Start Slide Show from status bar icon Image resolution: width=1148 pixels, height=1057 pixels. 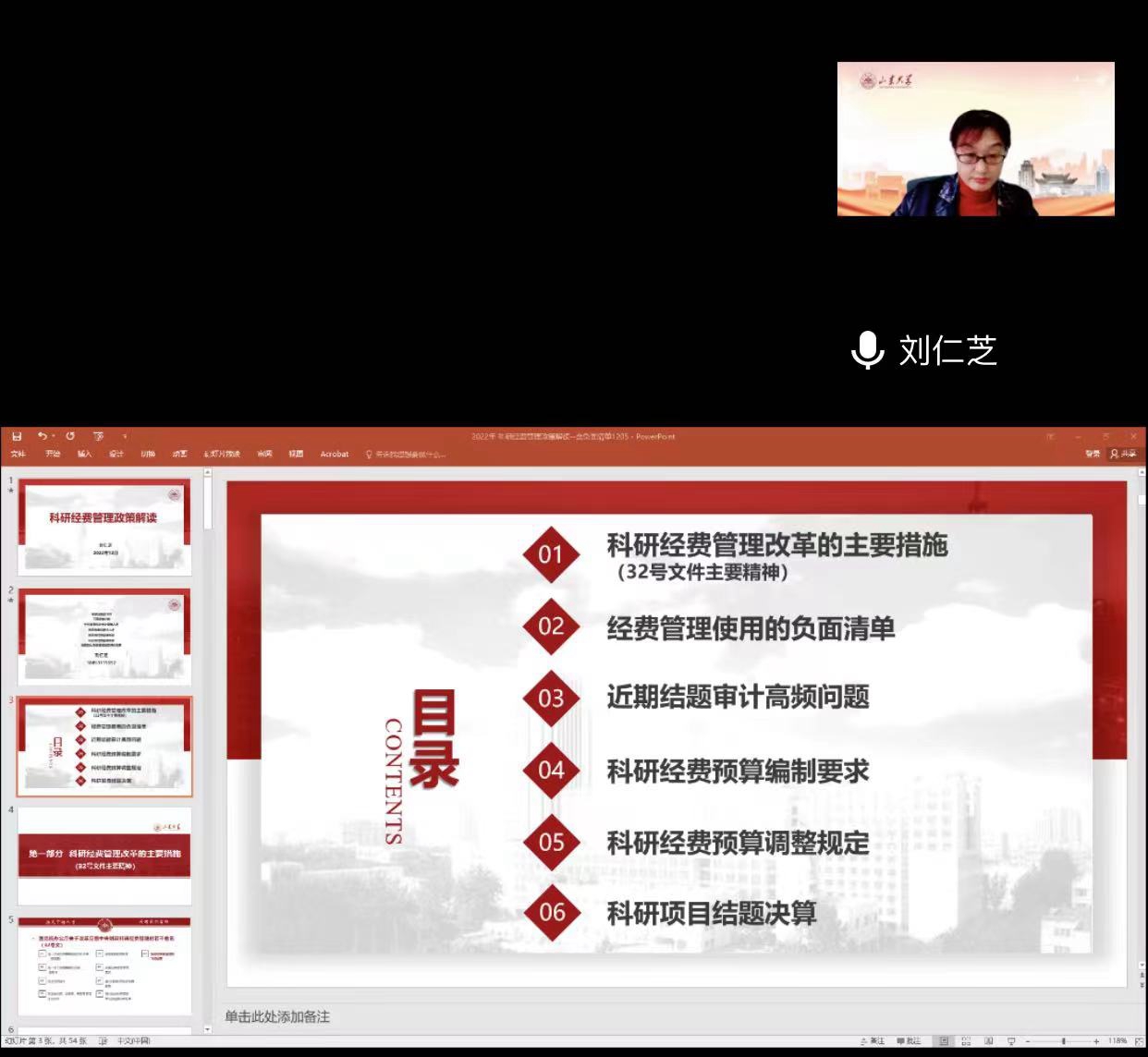click(x=1011, y=1041)
